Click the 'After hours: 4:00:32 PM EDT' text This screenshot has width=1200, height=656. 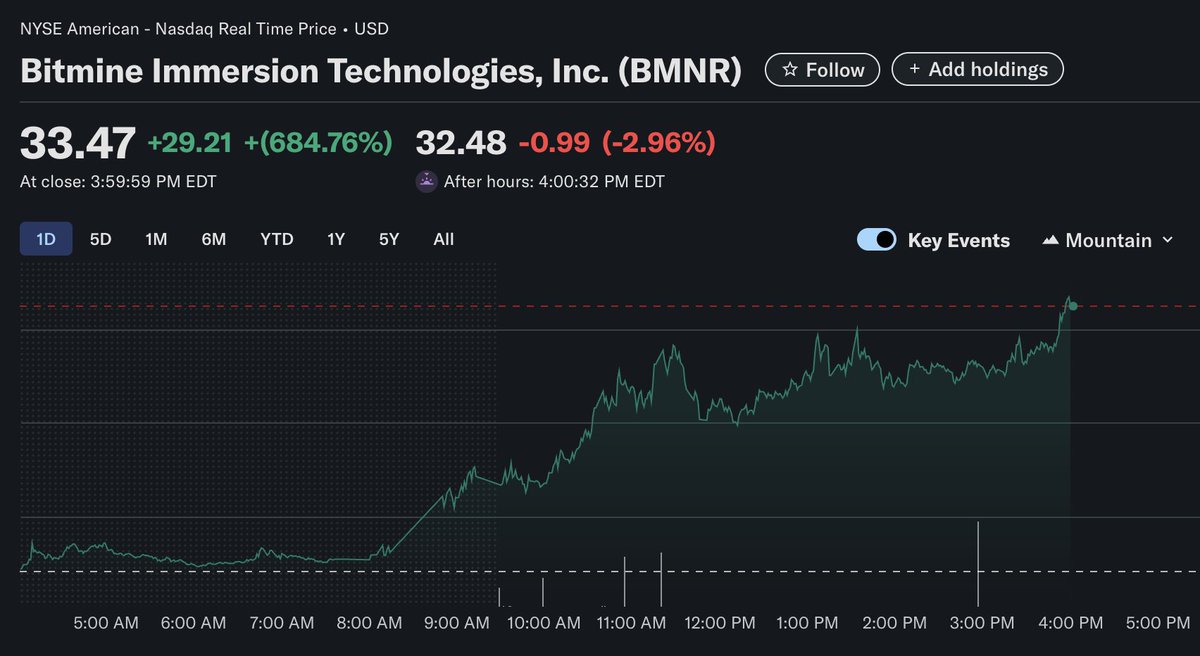pos(554,182)
